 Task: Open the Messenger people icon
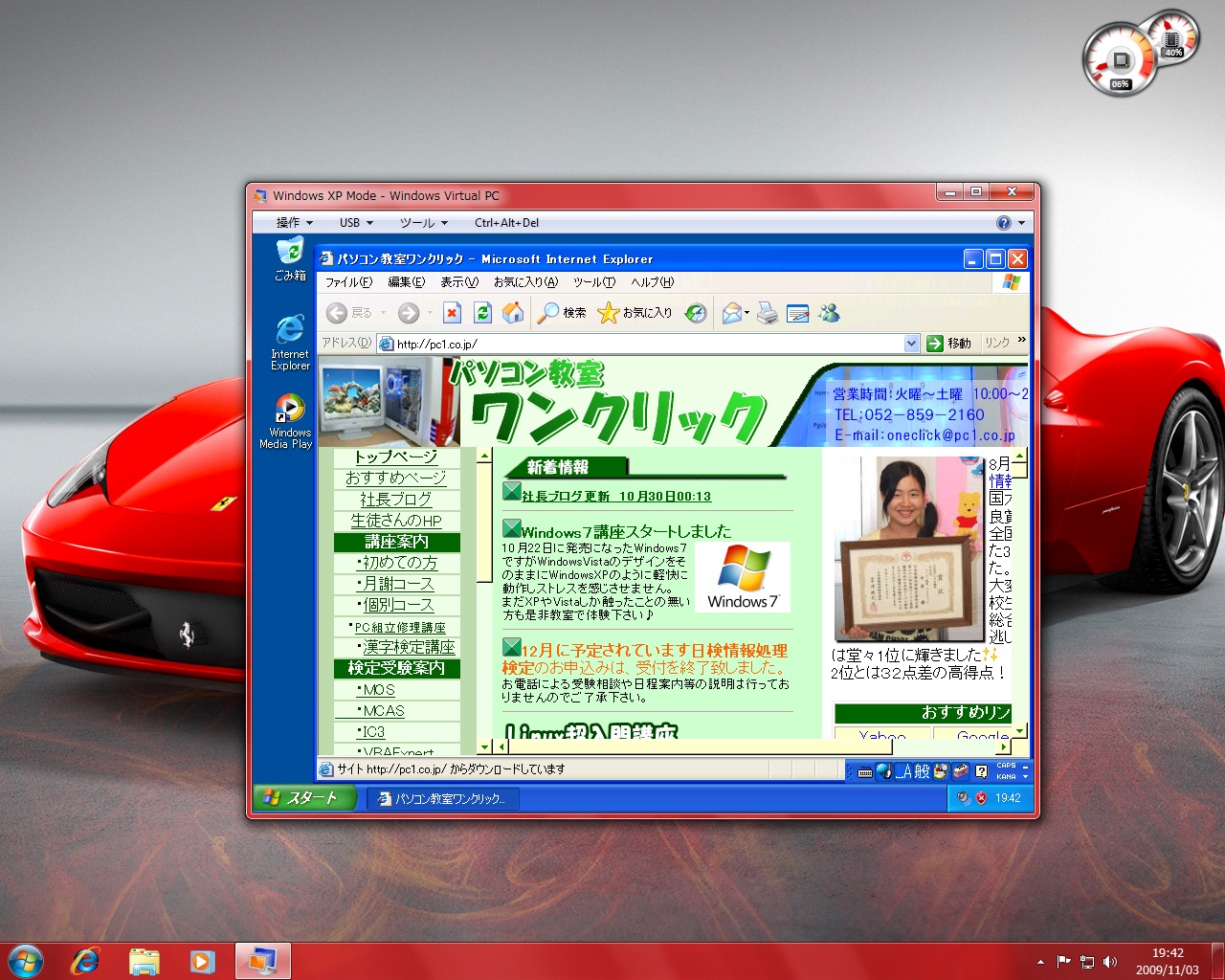(x=829, y=313)
